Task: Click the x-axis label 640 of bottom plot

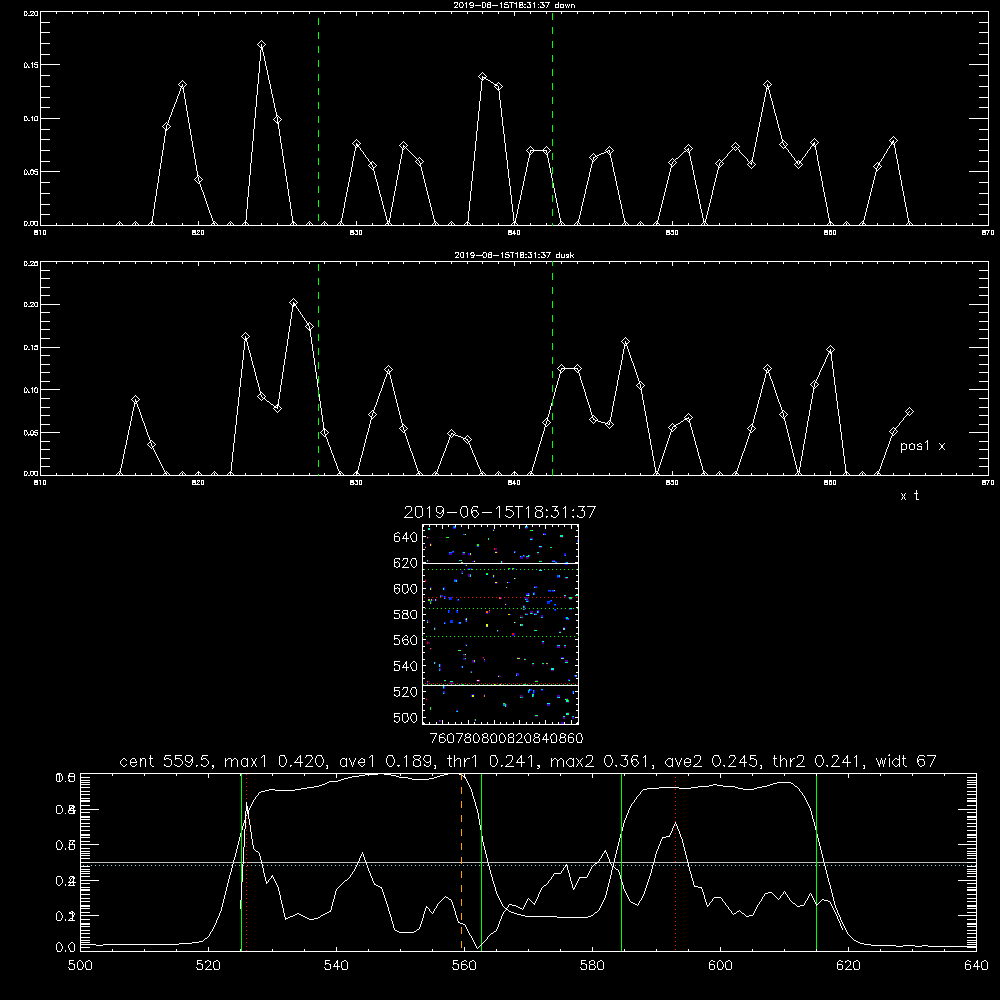Action: [976, 966]
